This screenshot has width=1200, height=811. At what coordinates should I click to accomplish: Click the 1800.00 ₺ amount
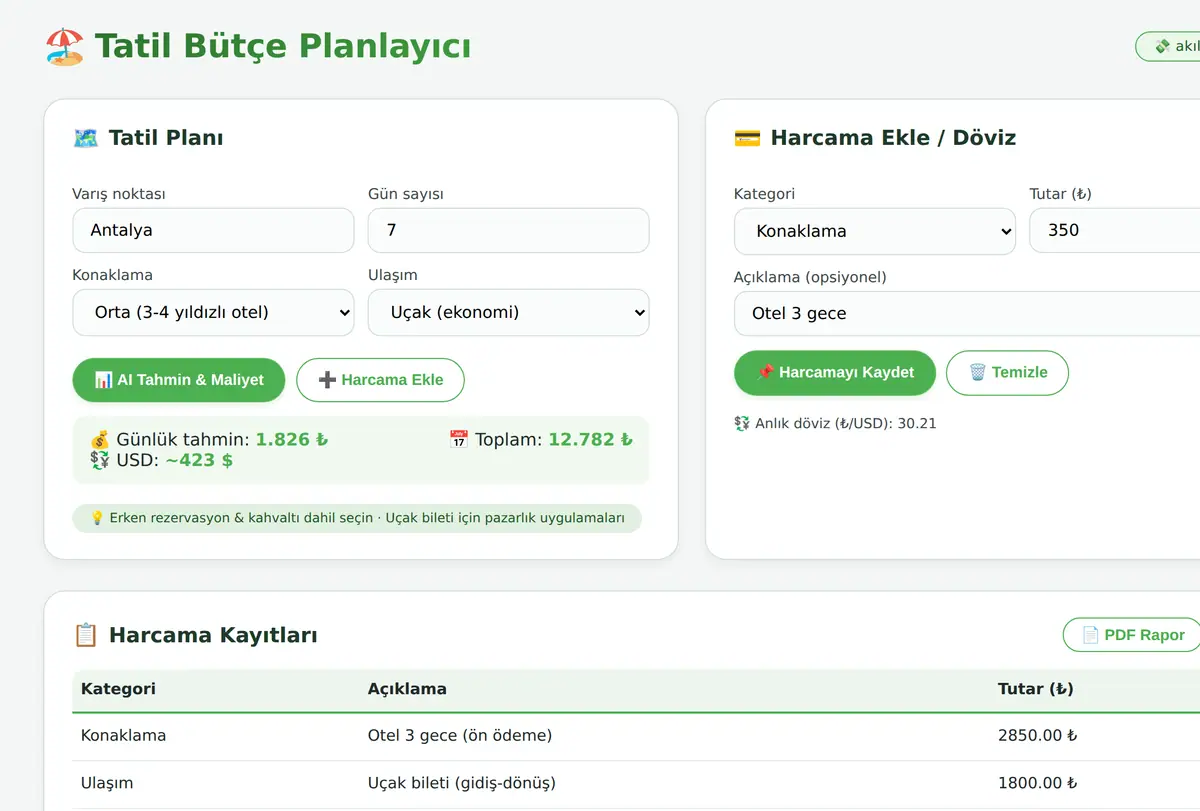coord(1037,783)
